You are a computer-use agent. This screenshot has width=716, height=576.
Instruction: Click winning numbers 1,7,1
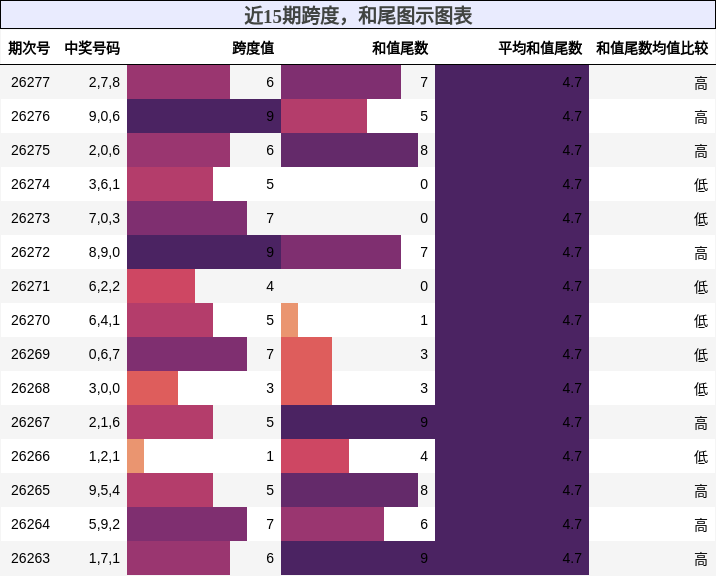(x=104, y=558)
